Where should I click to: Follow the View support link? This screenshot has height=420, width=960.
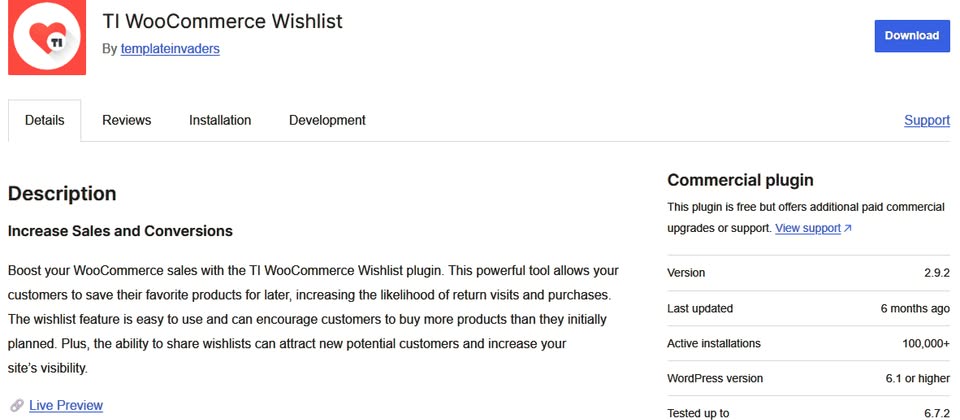click(808, 228)
